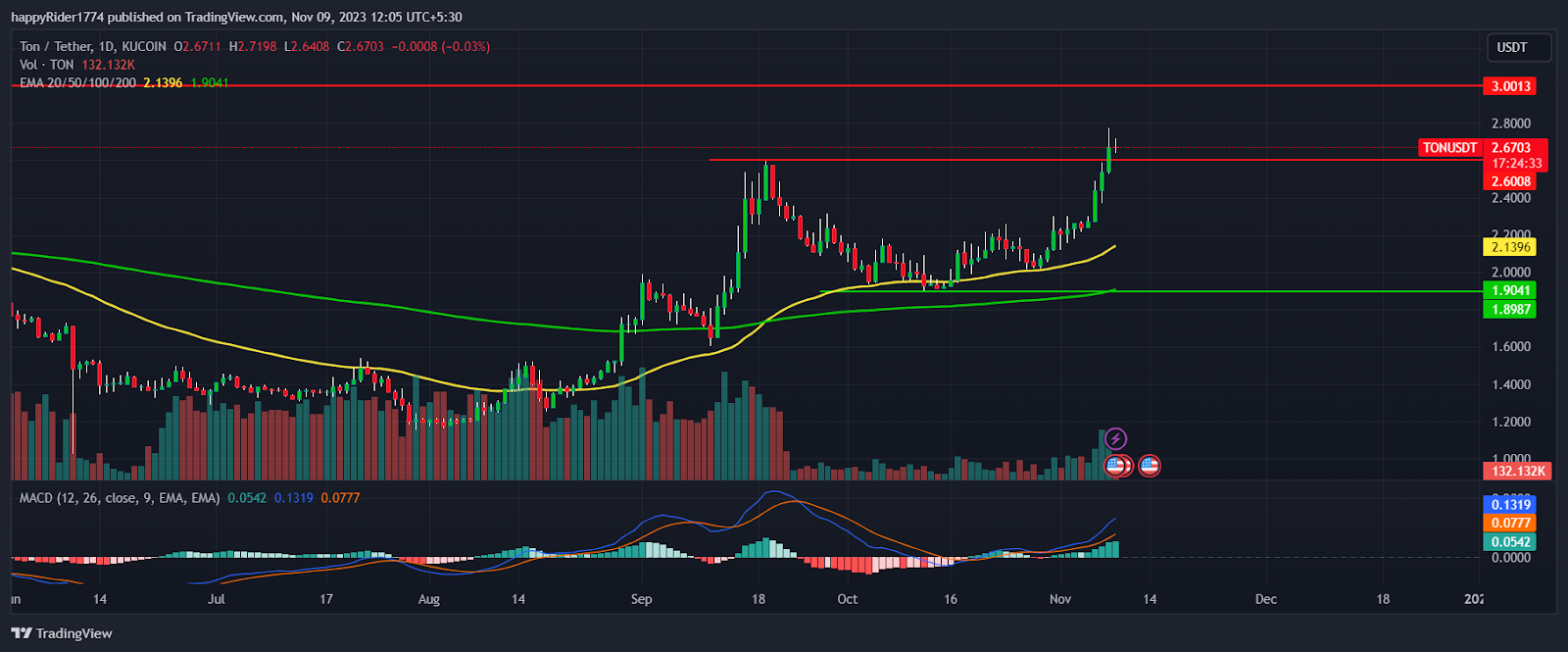The width and height of the screenshot is (1568, 652).
Task: Select the MACD (12, 26, close, 9, EMA, EMA) legend
Action: pyautogui.click(x=120, y=498)
